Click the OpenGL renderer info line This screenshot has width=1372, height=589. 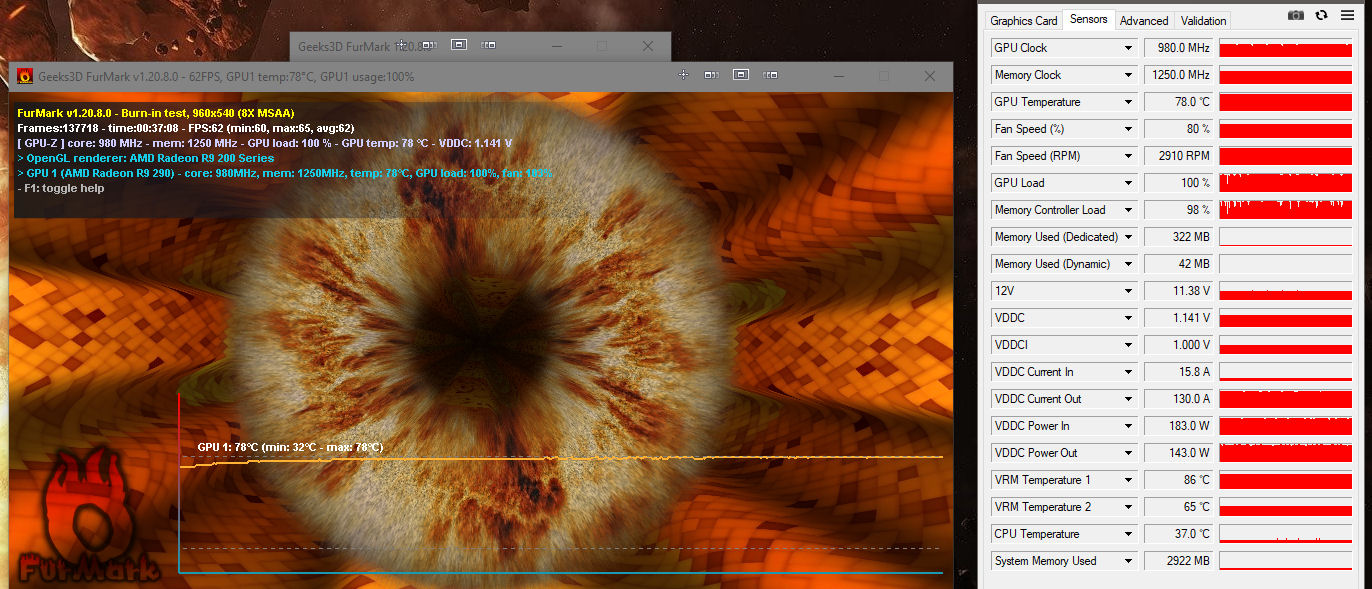pos(145,158)
